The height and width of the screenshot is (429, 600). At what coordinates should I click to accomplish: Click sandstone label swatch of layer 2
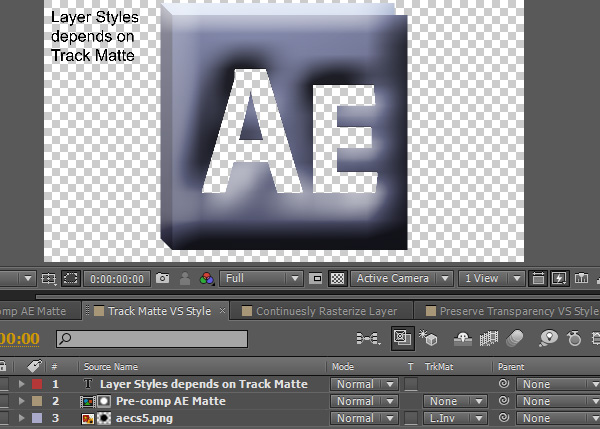tap(37, 401)
